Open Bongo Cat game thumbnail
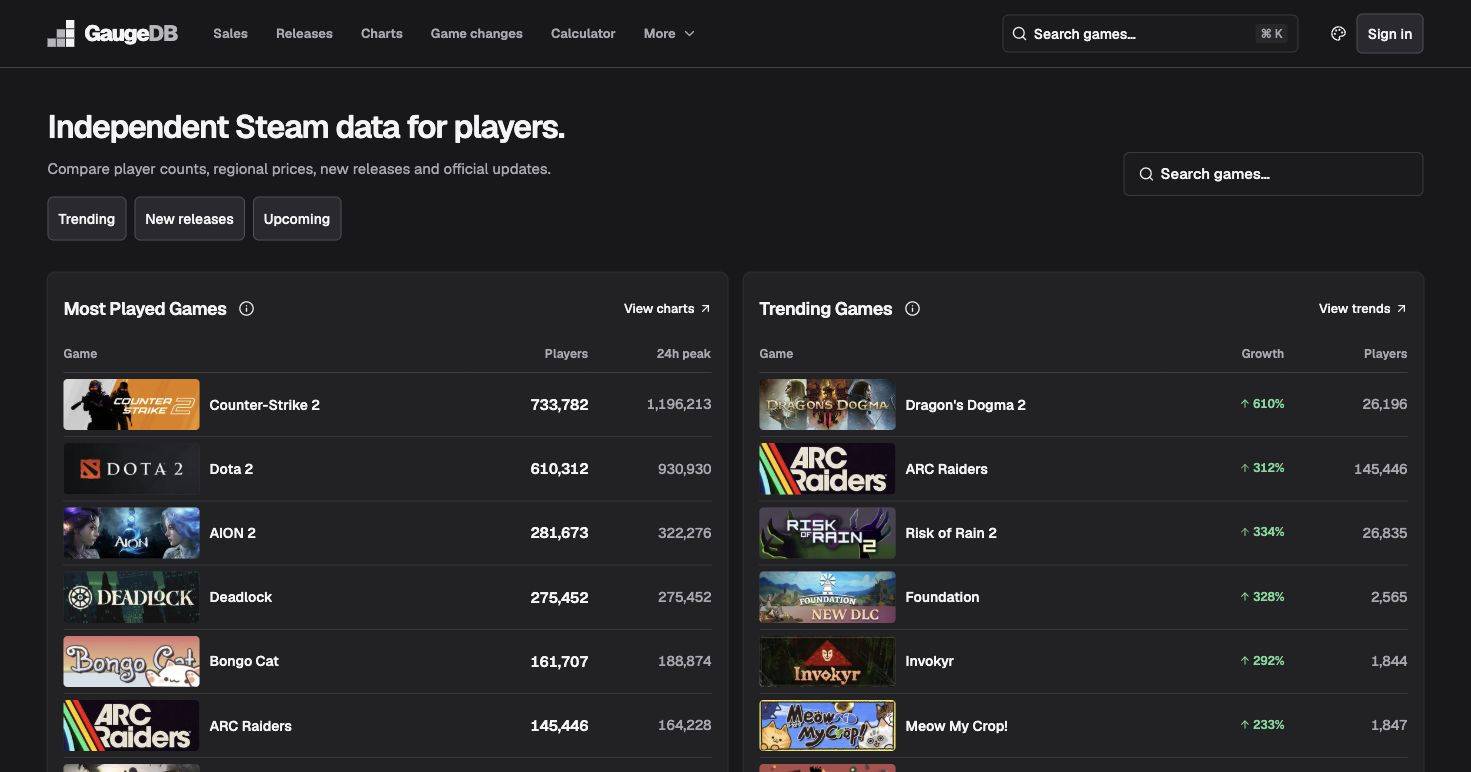The width and height of the screenshot is (1471, 772). [131, 661]
